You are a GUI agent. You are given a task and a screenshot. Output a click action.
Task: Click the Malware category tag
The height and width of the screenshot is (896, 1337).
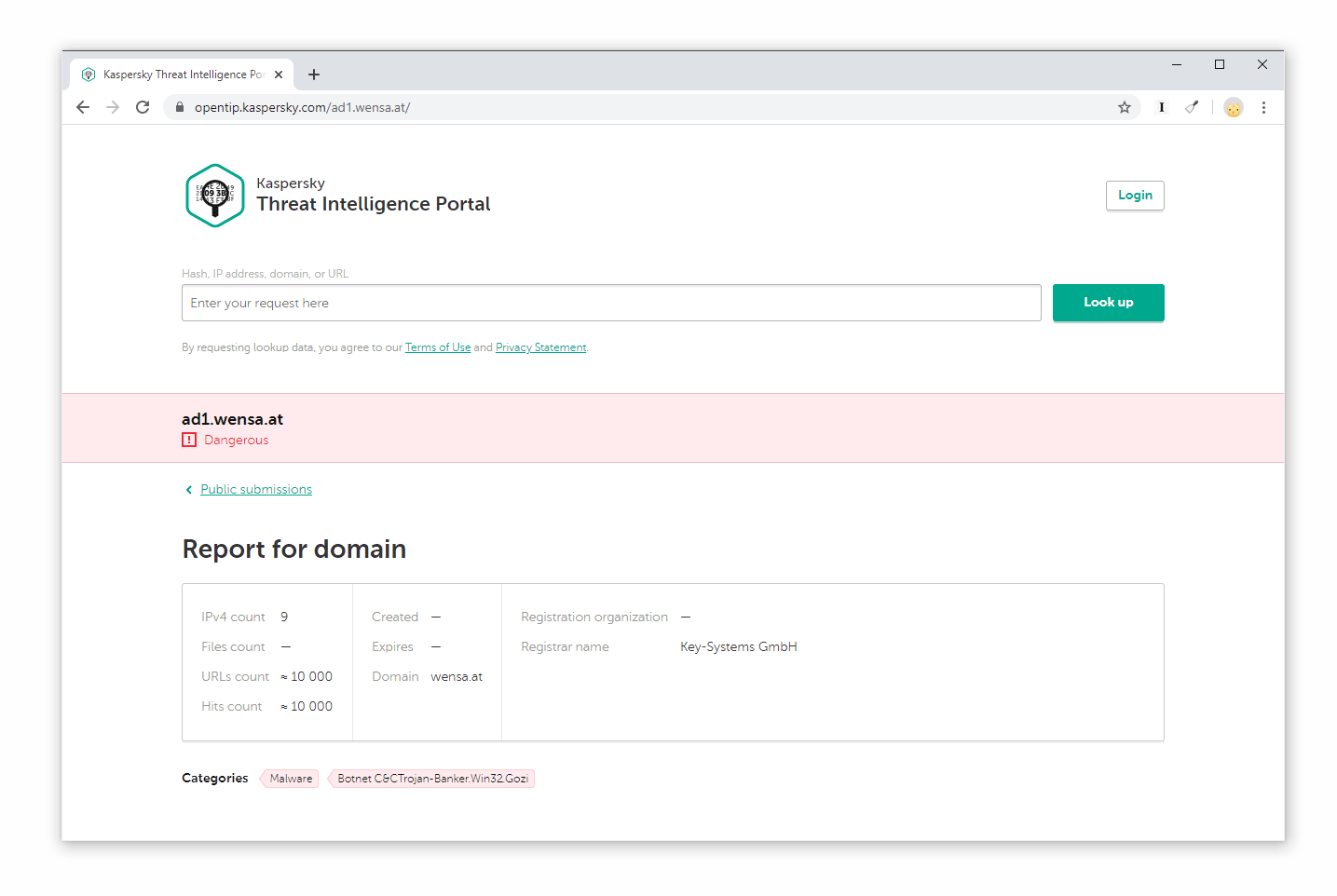pos(291,779)
